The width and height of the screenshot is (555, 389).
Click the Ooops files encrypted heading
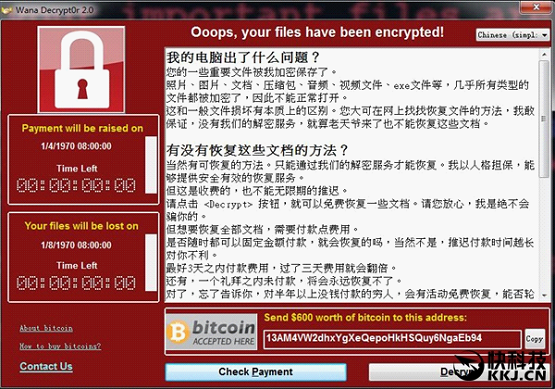pos(317,32)
